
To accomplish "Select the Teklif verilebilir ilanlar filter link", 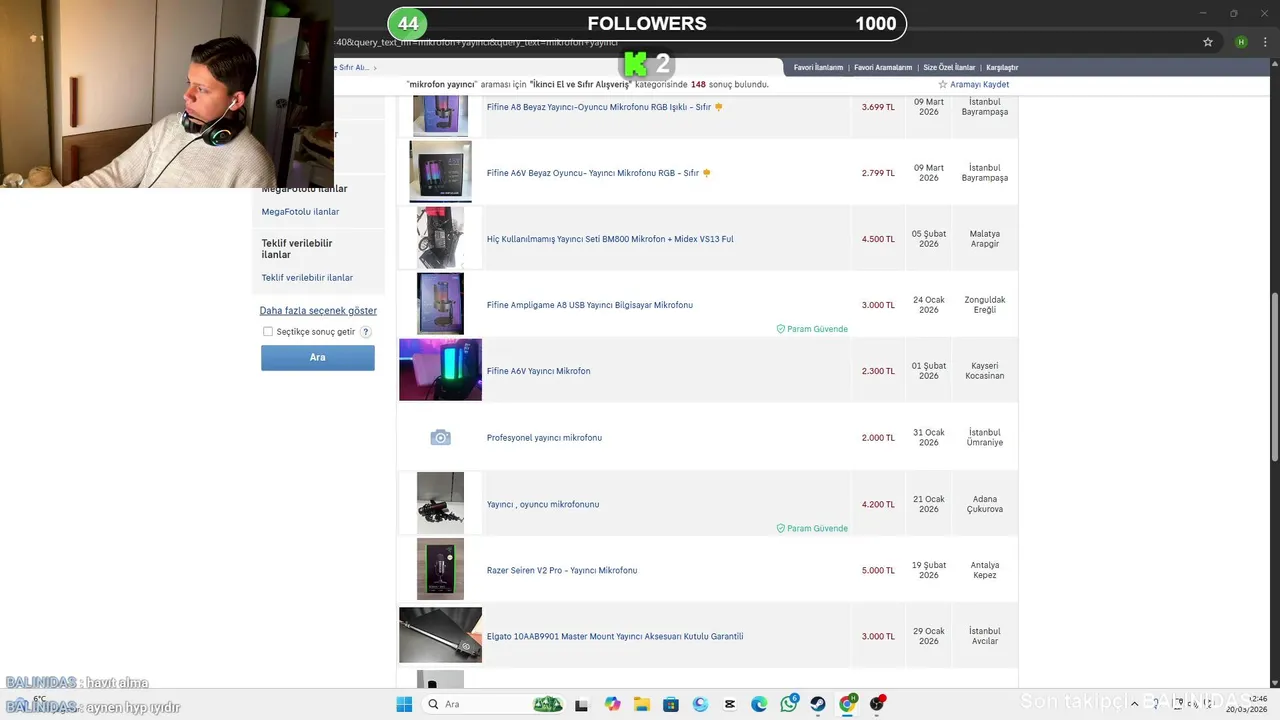I will 307,278.
